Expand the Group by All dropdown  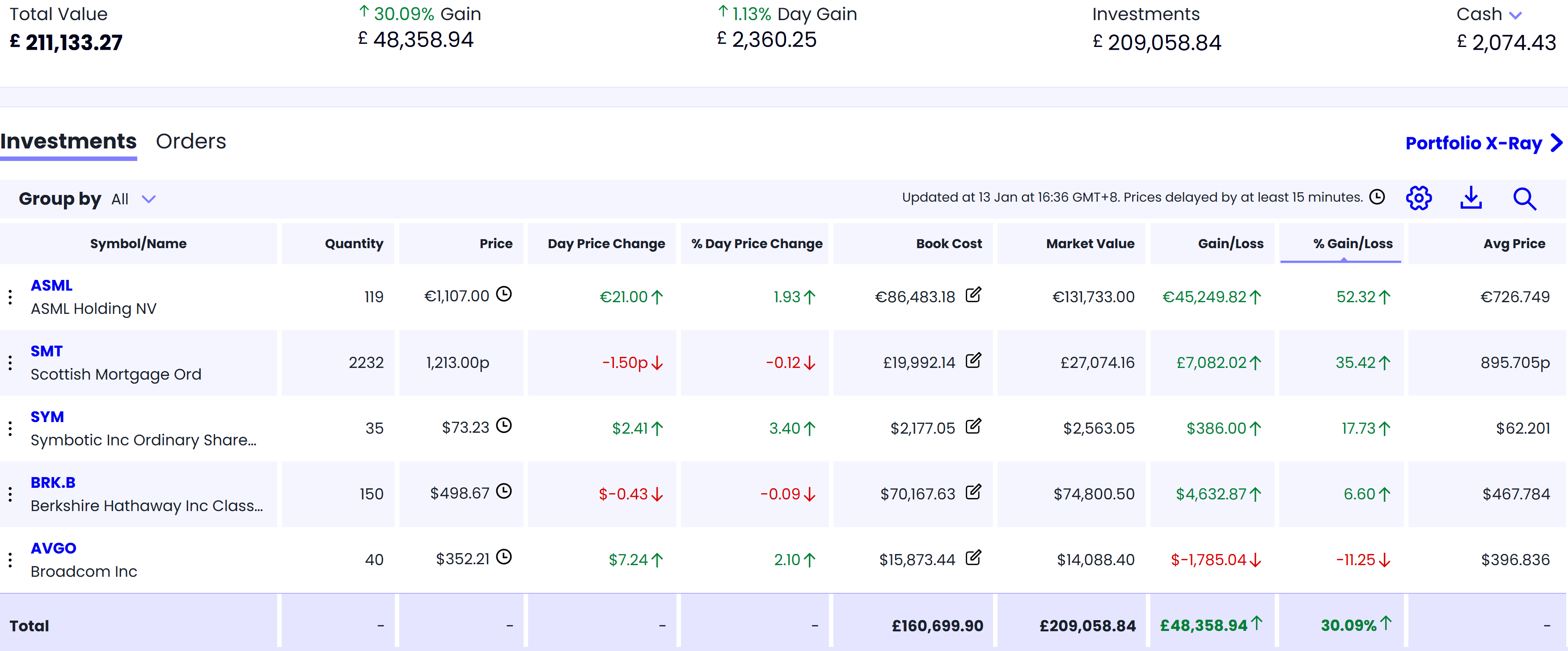148,199
